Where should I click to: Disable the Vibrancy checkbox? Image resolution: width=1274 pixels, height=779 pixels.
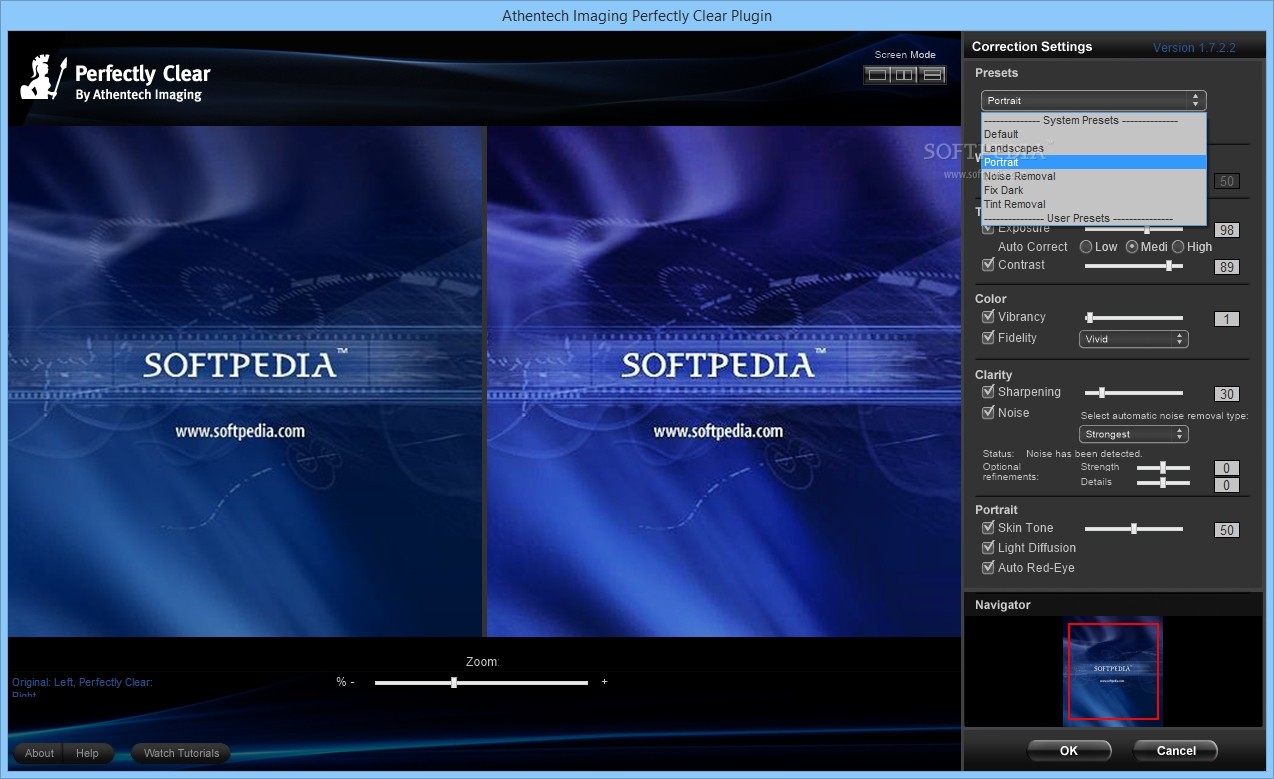988,317
